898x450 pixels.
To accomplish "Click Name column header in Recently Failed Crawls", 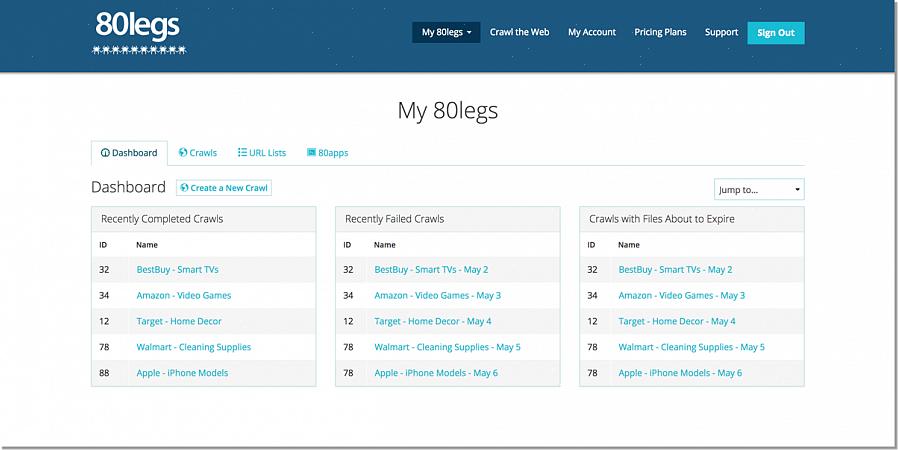I will (x=384, y=244).
